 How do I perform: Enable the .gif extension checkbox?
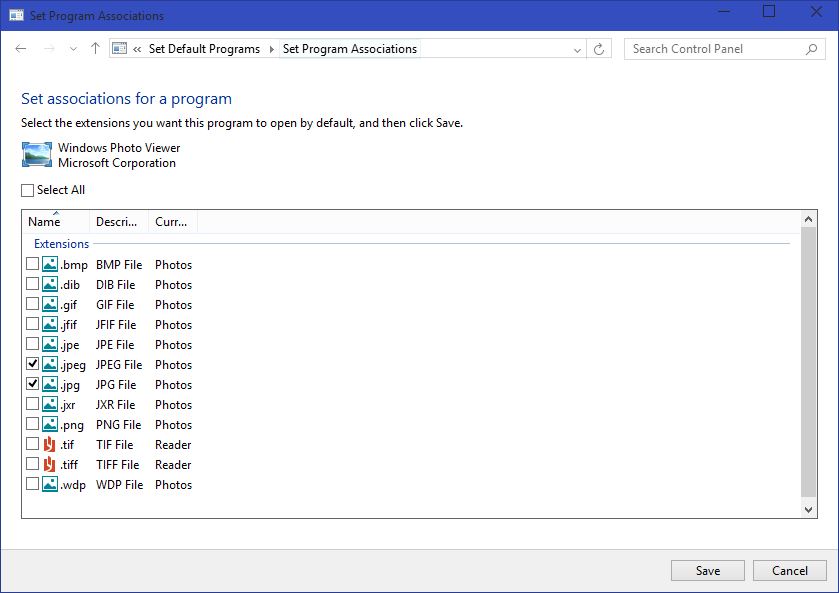33,304
